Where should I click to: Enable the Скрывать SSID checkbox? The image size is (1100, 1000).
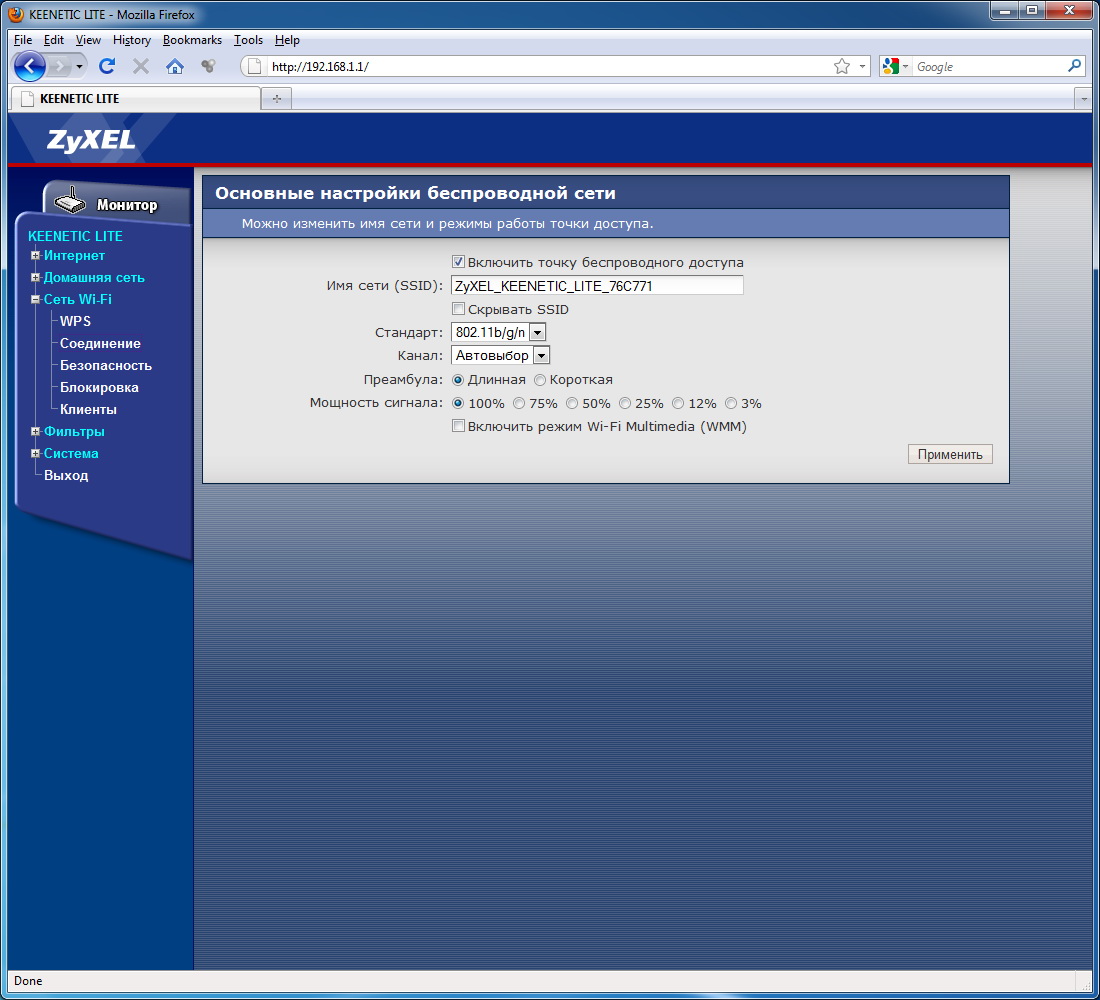tap(459, 310)
